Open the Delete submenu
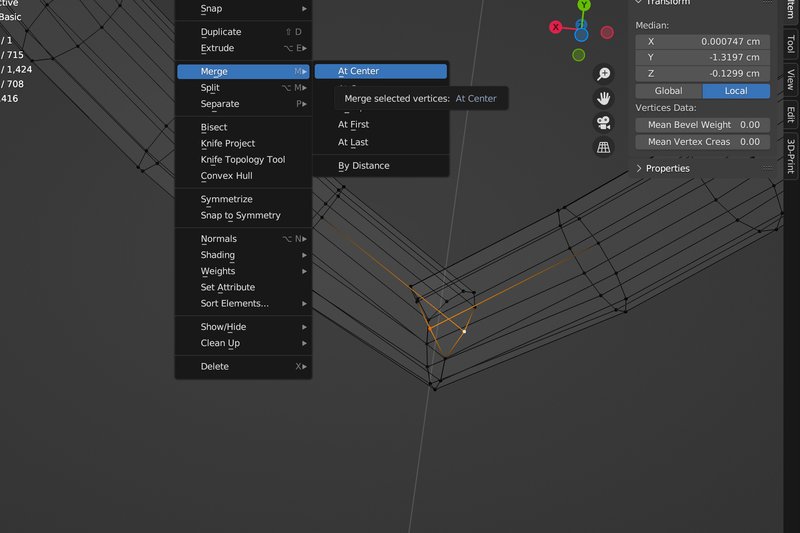This screenshot has width=800, height=533. (243, 366)
